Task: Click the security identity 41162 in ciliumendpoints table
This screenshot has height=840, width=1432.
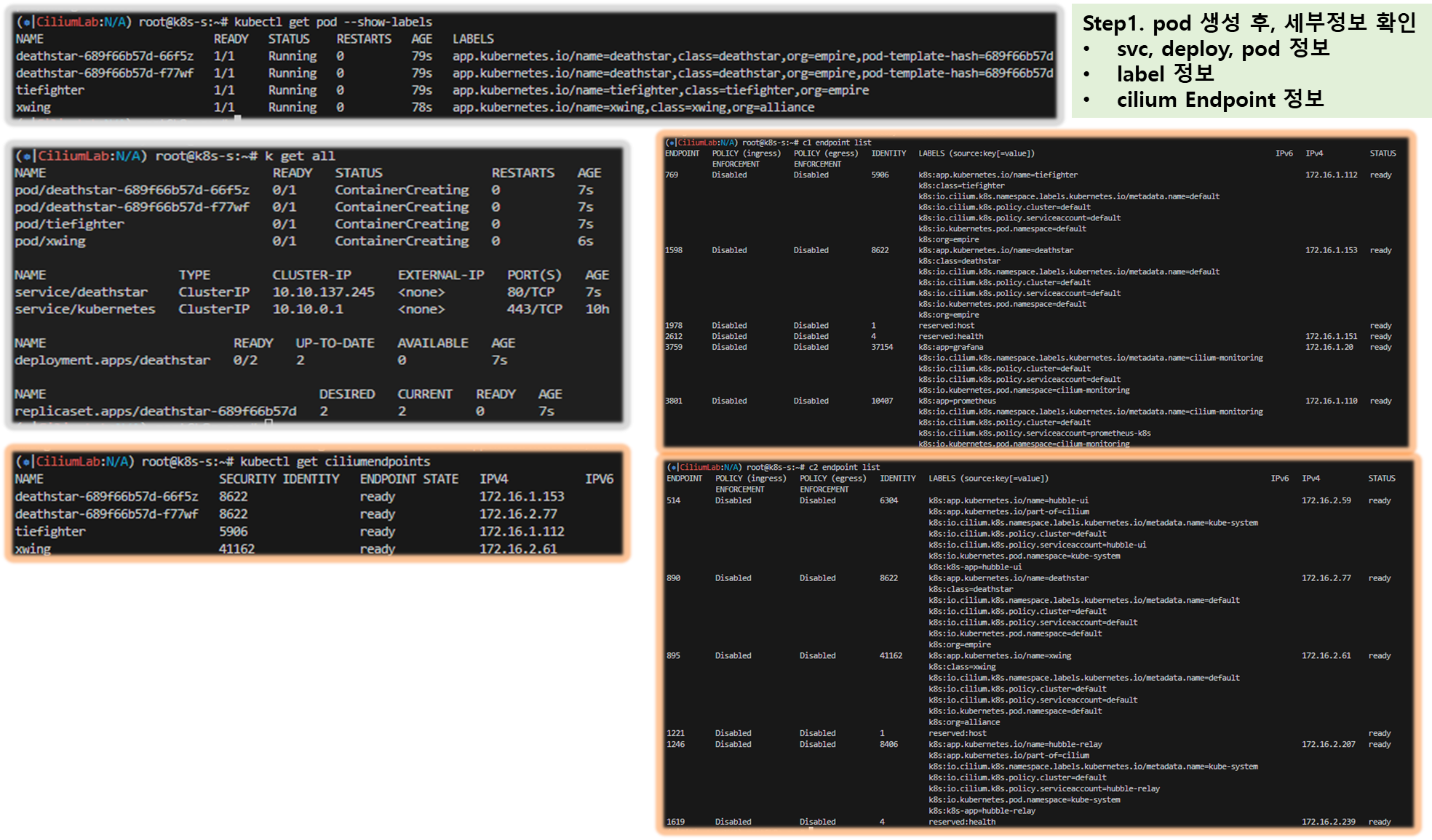Action: point(236,548)
